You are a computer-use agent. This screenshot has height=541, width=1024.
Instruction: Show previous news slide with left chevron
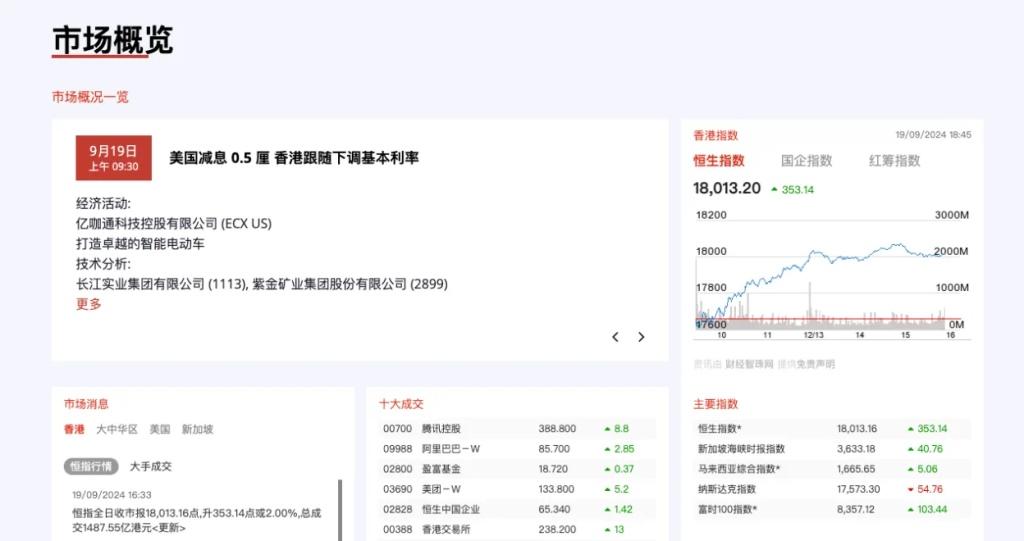(x=615, y=337)
